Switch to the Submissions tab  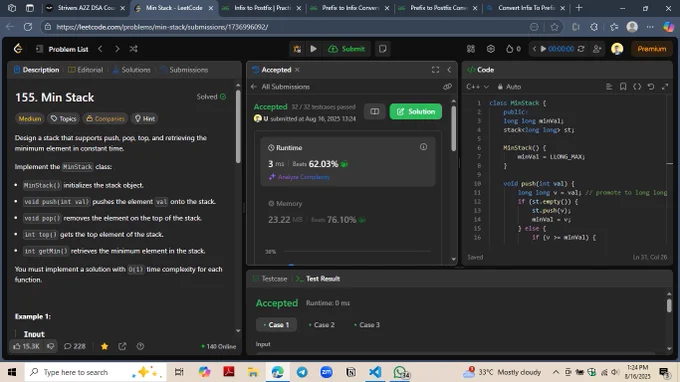coord(184,70)
